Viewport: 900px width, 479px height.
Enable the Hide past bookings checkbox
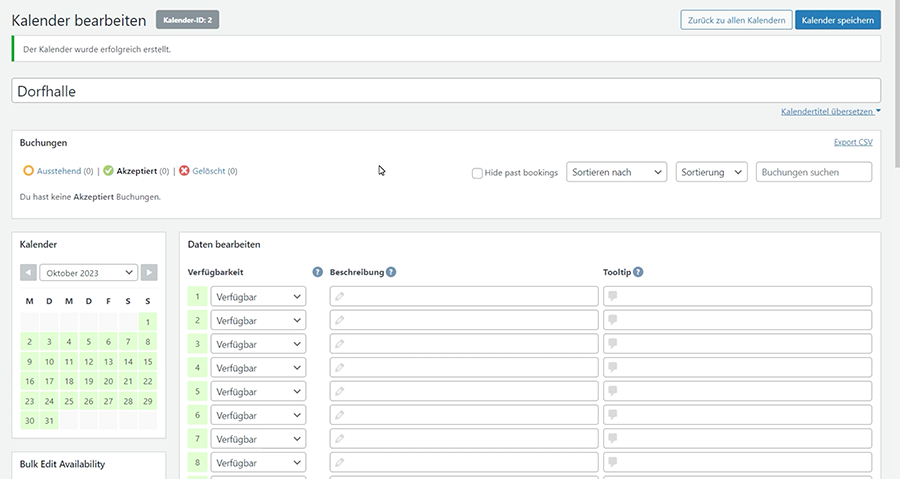[477, 173]
